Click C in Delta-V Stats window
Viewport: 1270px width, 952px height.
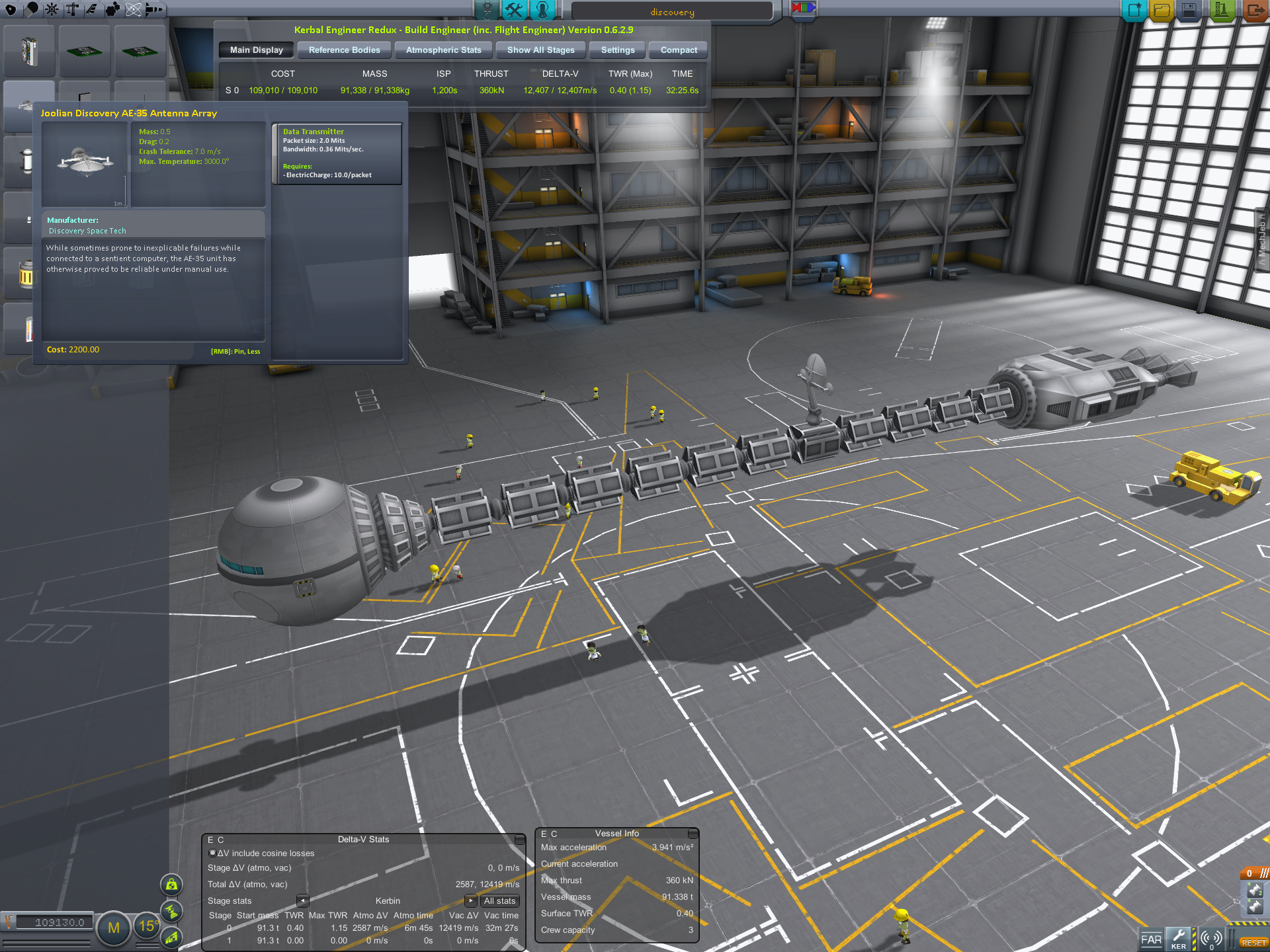221,840
